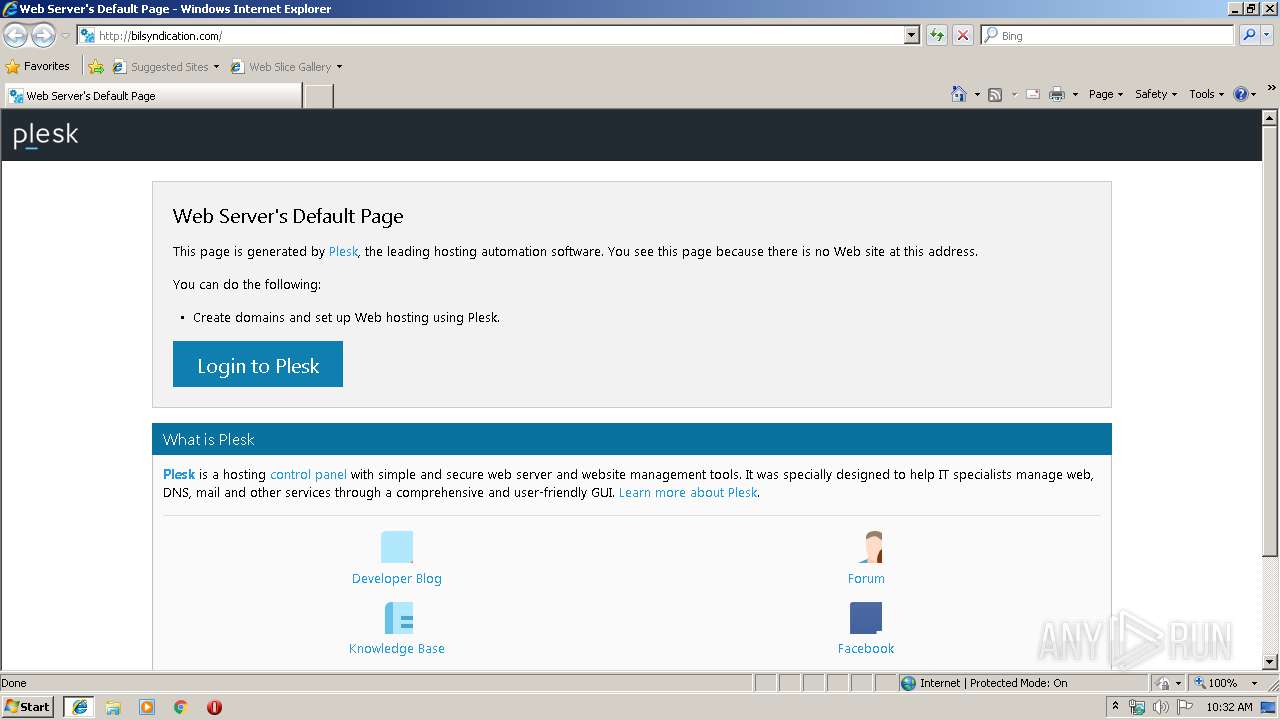
Task: Click the volume speaker tray icon
Action: click(x=1160, y=707)
